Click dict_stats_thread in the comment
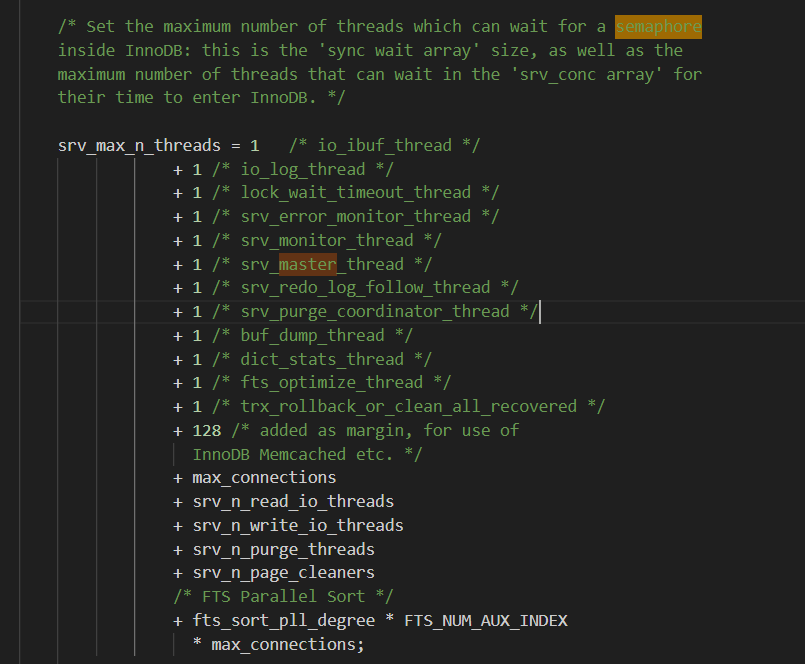This screenshot has height=664, width=805. (x=322, y=359)
